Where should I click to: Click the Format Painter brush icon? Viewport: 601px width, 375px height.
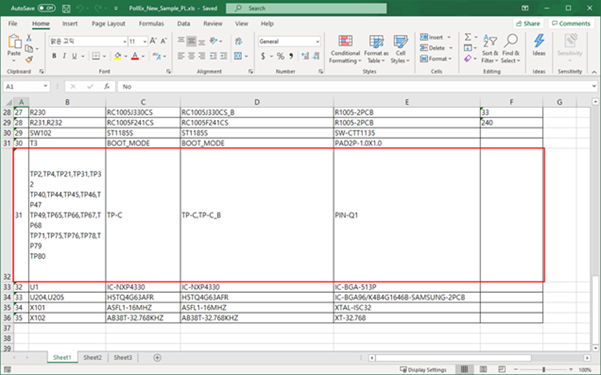click(29, 59)
